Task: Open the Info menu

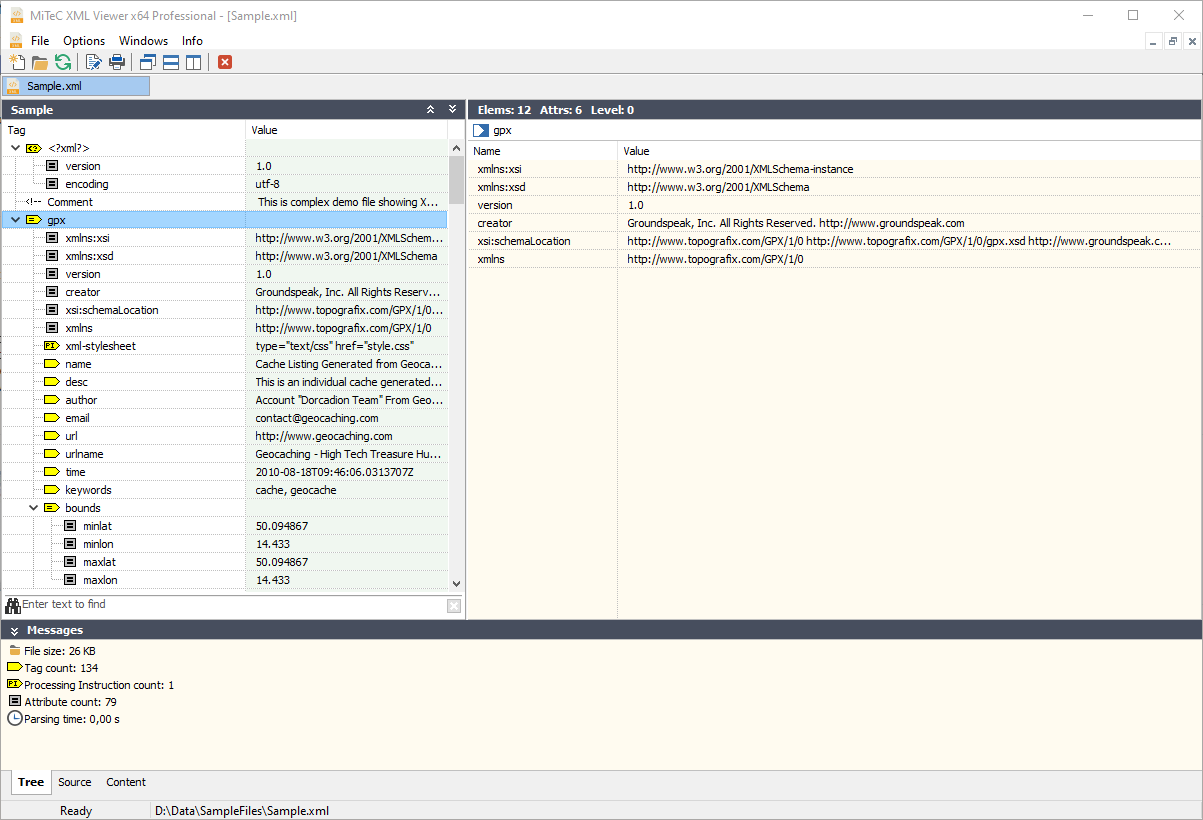Action: pos(192,41)
